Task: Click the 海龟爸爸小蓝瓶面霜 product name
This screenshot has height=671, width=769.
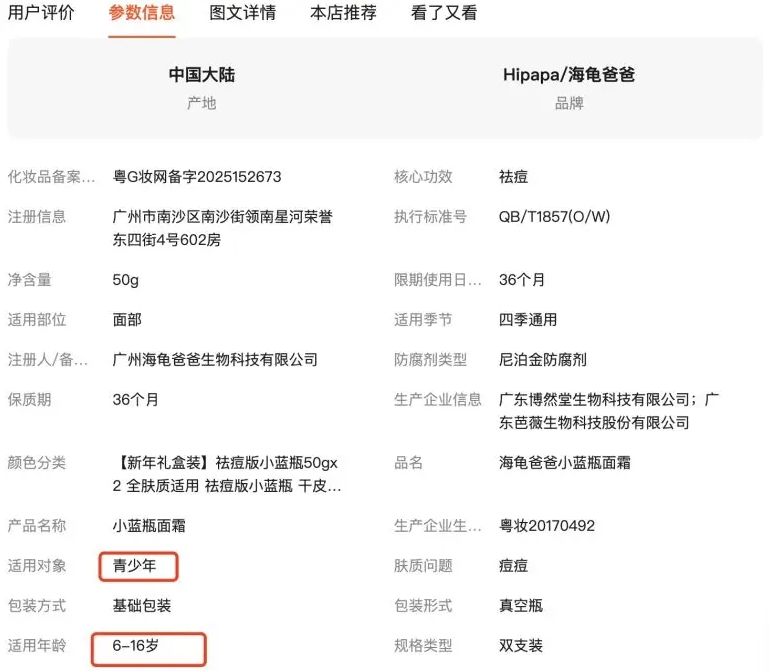Action: point(564,463)
